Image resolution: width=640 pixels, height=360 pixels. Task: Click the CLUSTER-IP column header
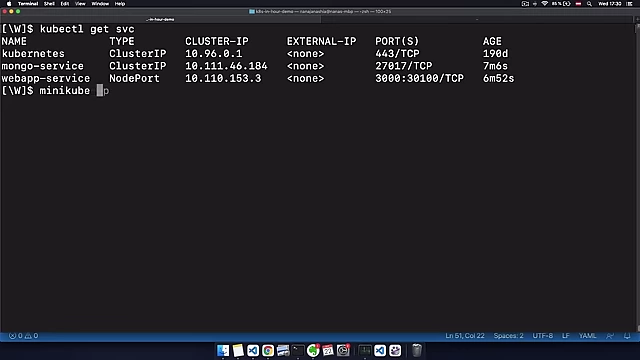[217, 41]
